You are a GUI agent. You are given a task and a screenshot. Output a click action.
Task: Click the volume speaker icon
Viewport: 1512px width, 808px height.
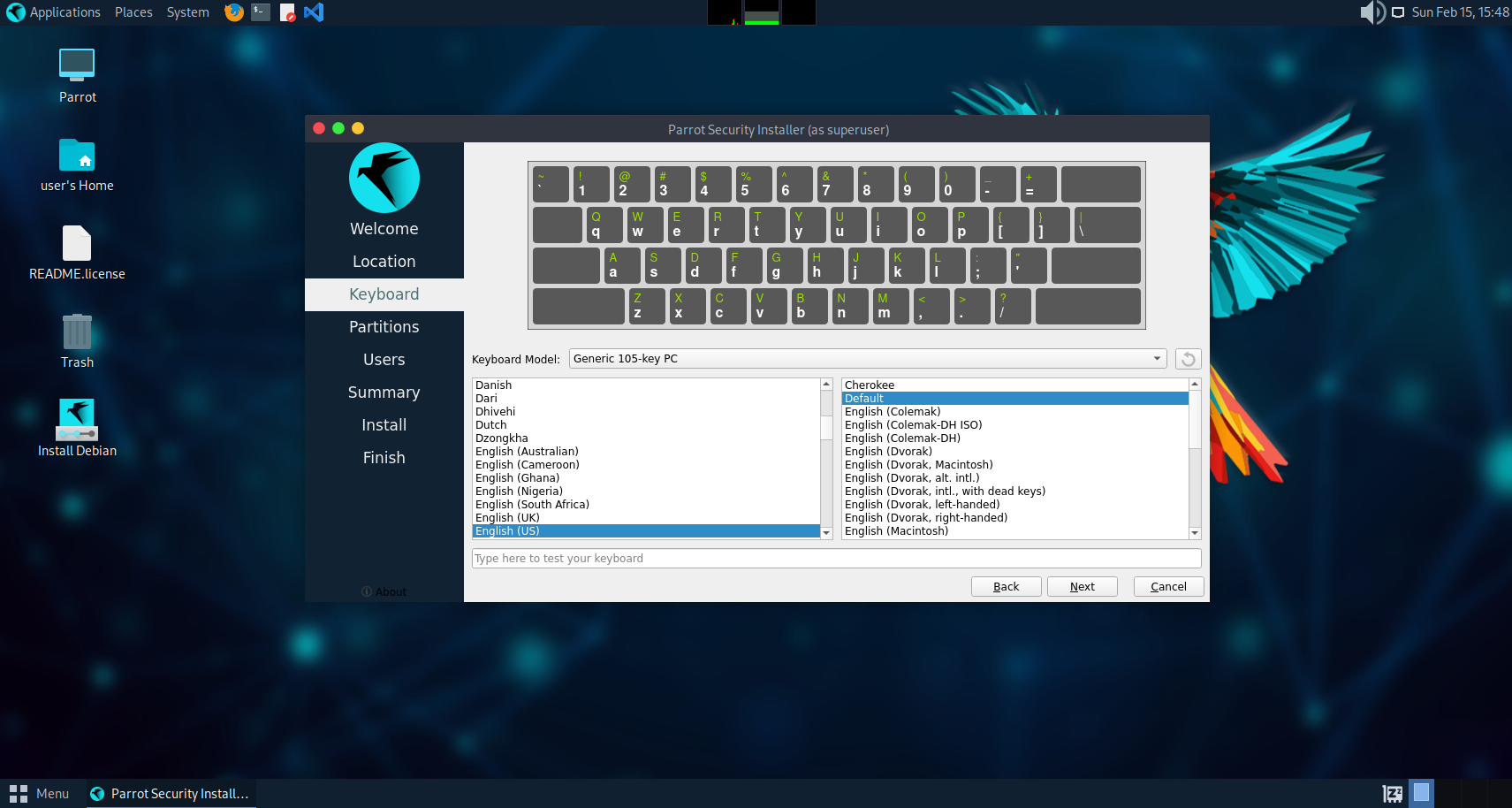[x=1371, y=12]
